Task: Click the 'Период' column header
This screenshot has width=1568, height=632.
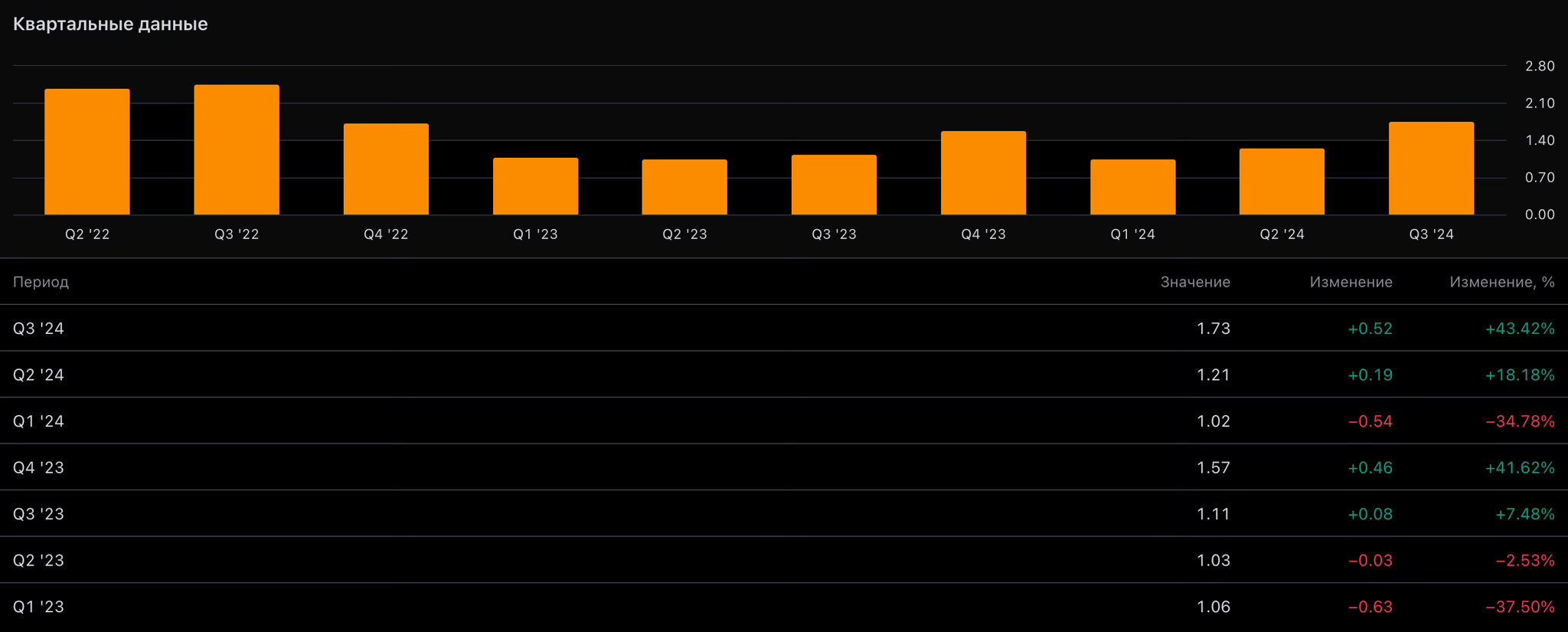Action: [41, 282]
